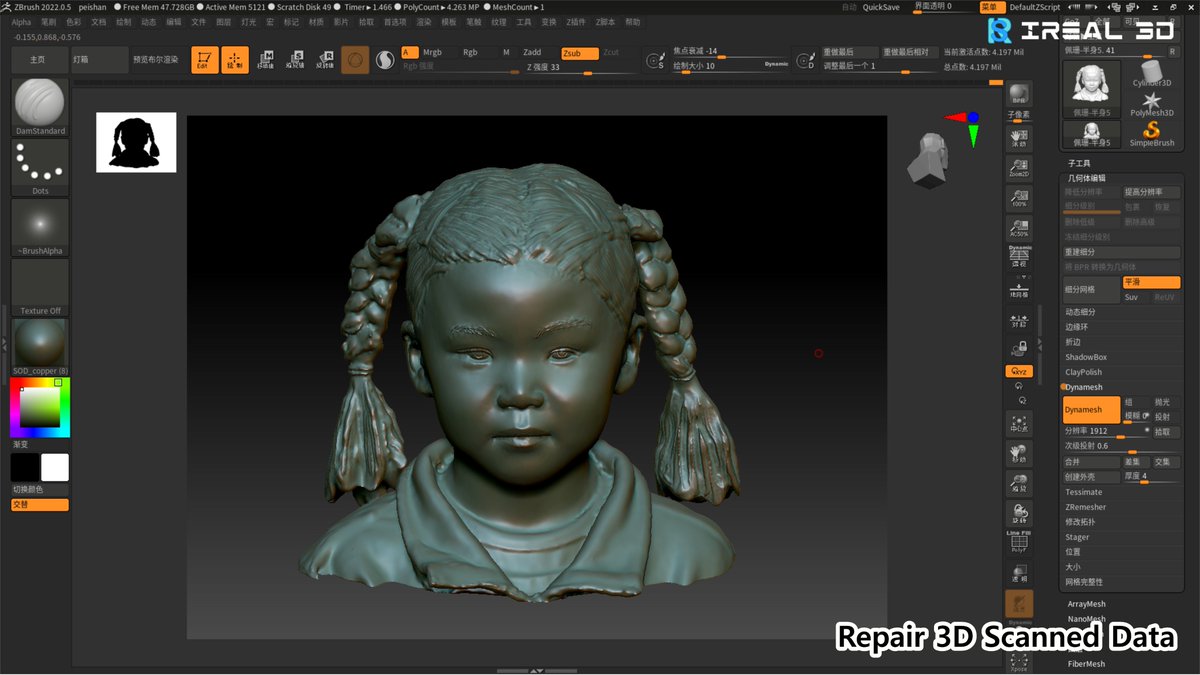Click the Xpose icon
Screen dimensions: 1200x675
(1019, 662)
